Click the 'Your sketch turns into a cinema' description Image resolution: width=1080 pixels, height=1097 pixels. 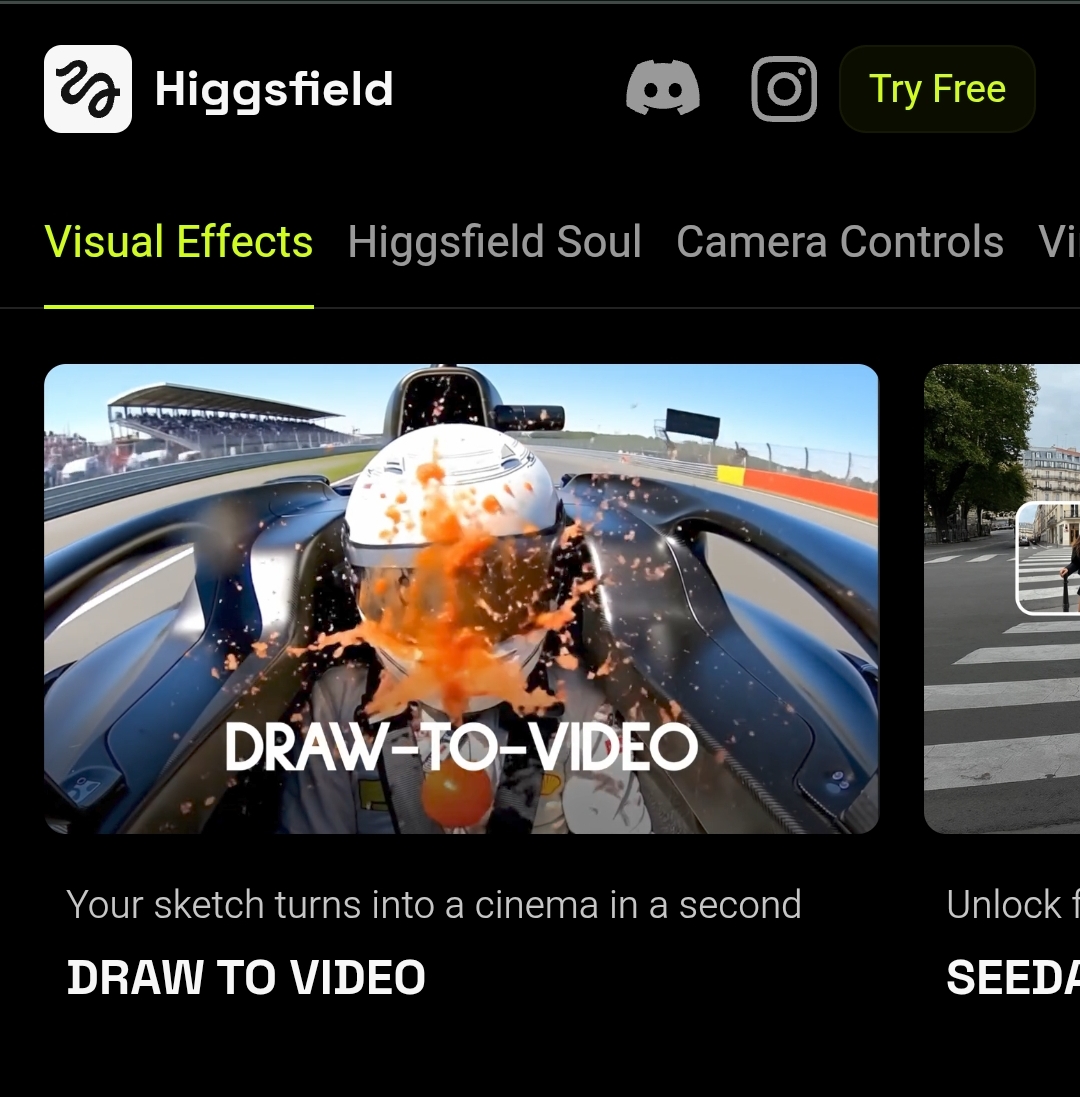click(434, 905)
